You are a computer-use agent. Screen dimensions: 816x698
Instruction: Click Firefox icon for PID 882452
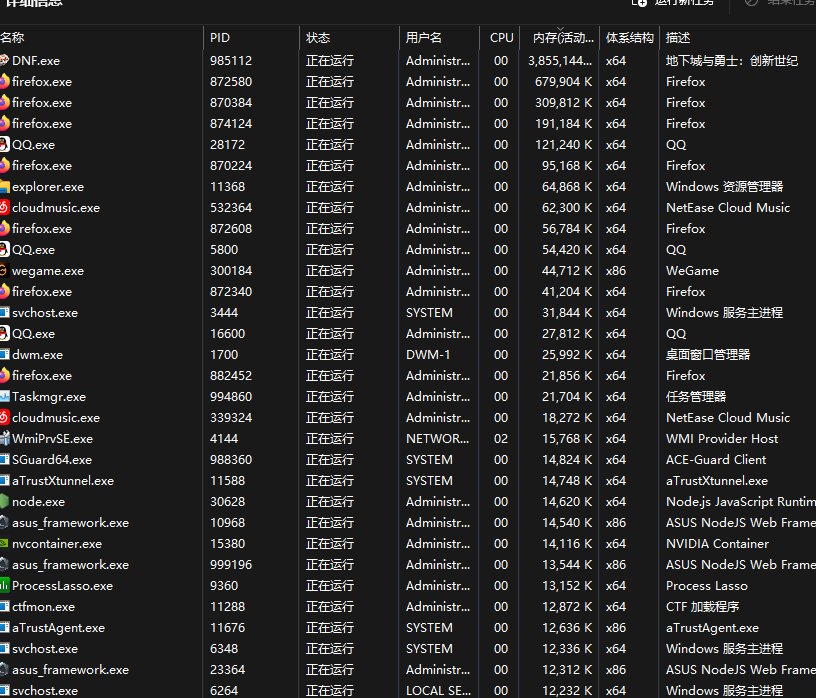pos(4,375)
